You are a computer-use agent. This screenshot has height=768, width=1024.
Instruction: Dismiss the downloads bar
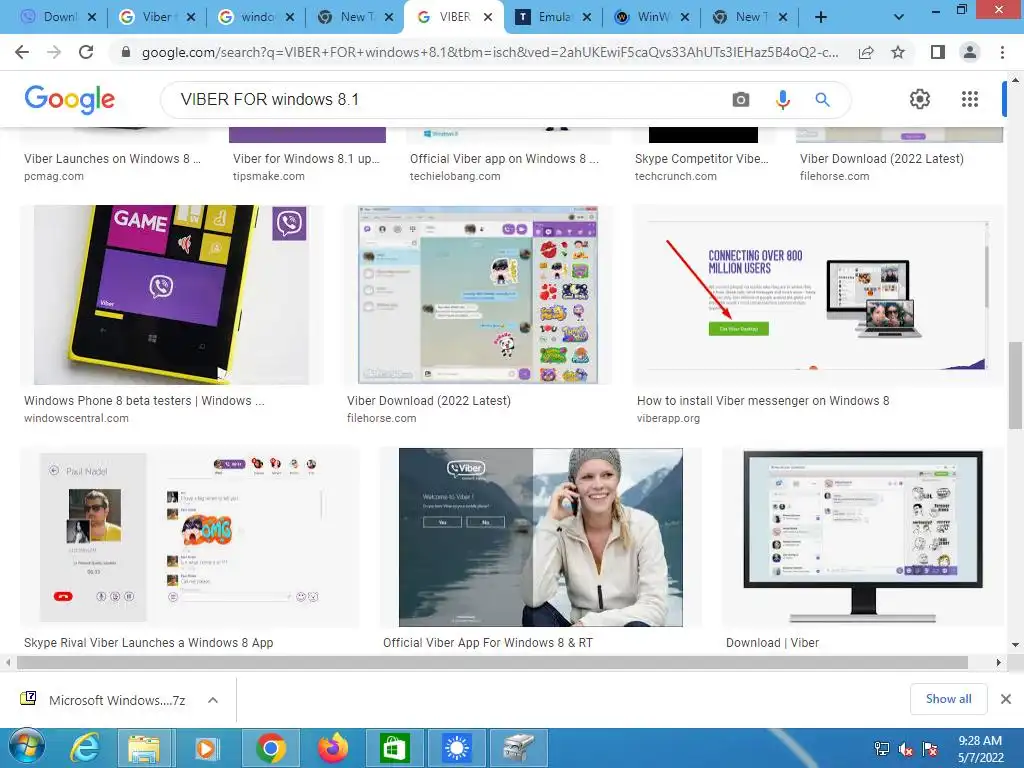[x=1006, y=699]
